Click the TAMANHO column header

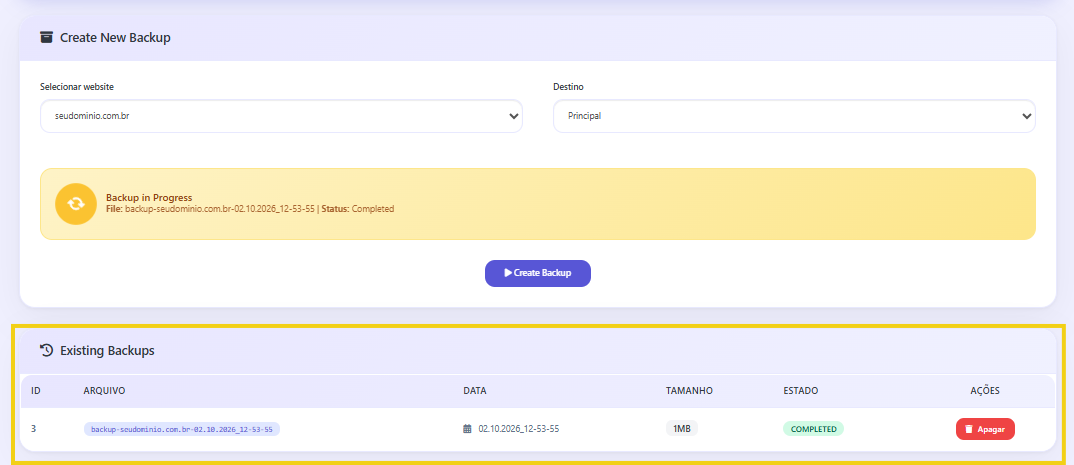pyautogui.click(x=689, y=391)
